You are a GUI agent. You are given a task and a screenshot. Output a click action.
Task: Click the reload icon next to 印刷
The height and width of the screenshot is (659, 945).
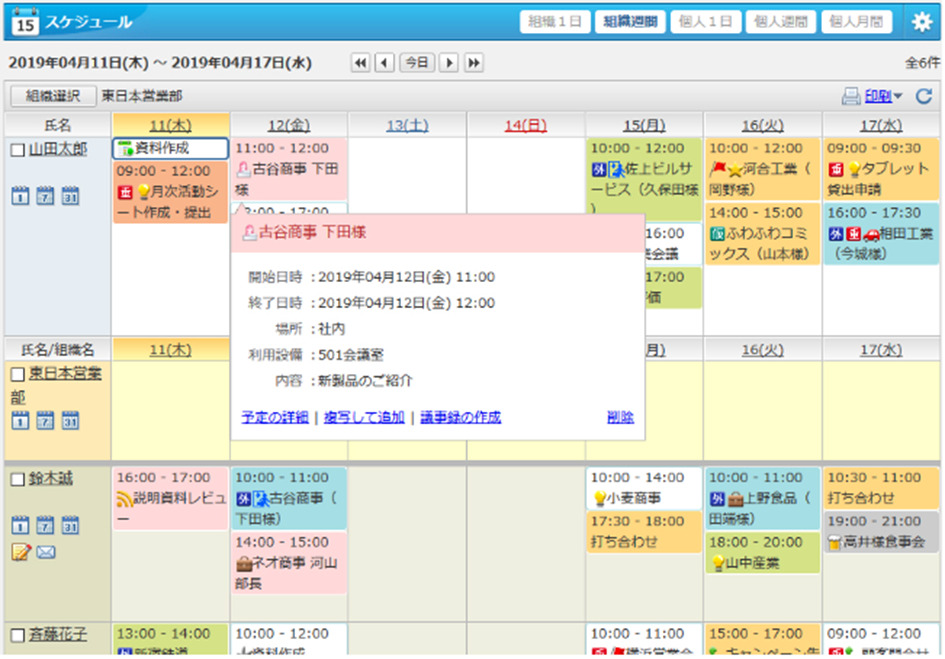tap(923, 97)
